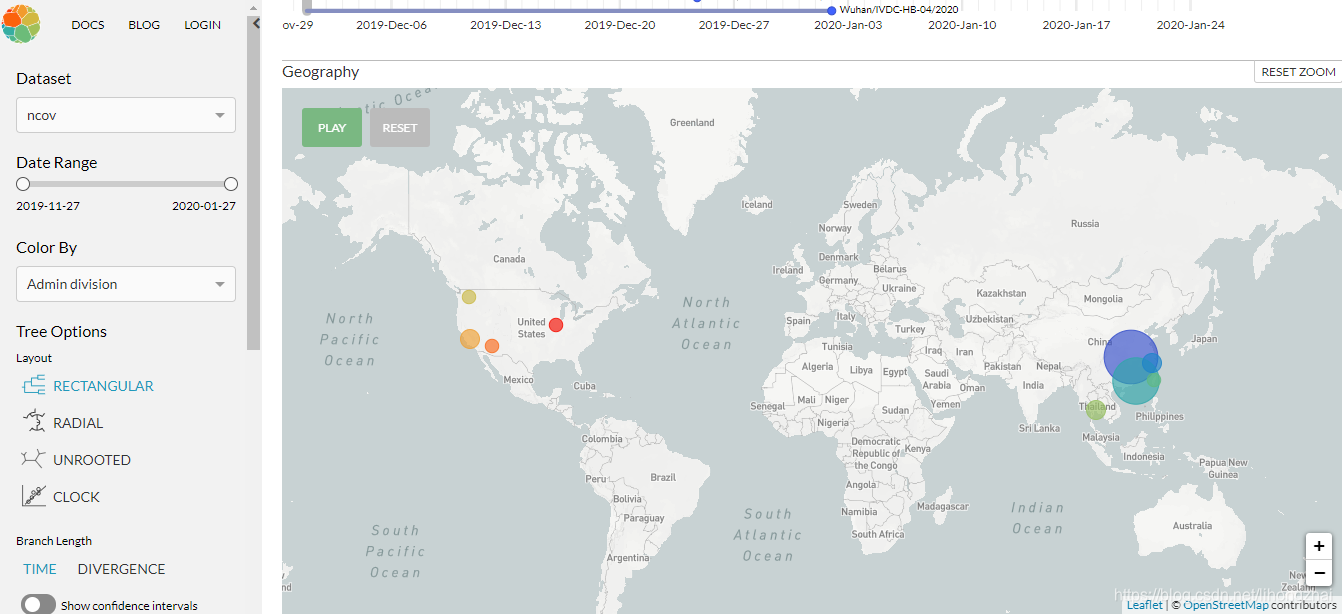Click the 2020-Jan-03 axis label
This screenshot has width=1342, height=614.
coord(848,25)
